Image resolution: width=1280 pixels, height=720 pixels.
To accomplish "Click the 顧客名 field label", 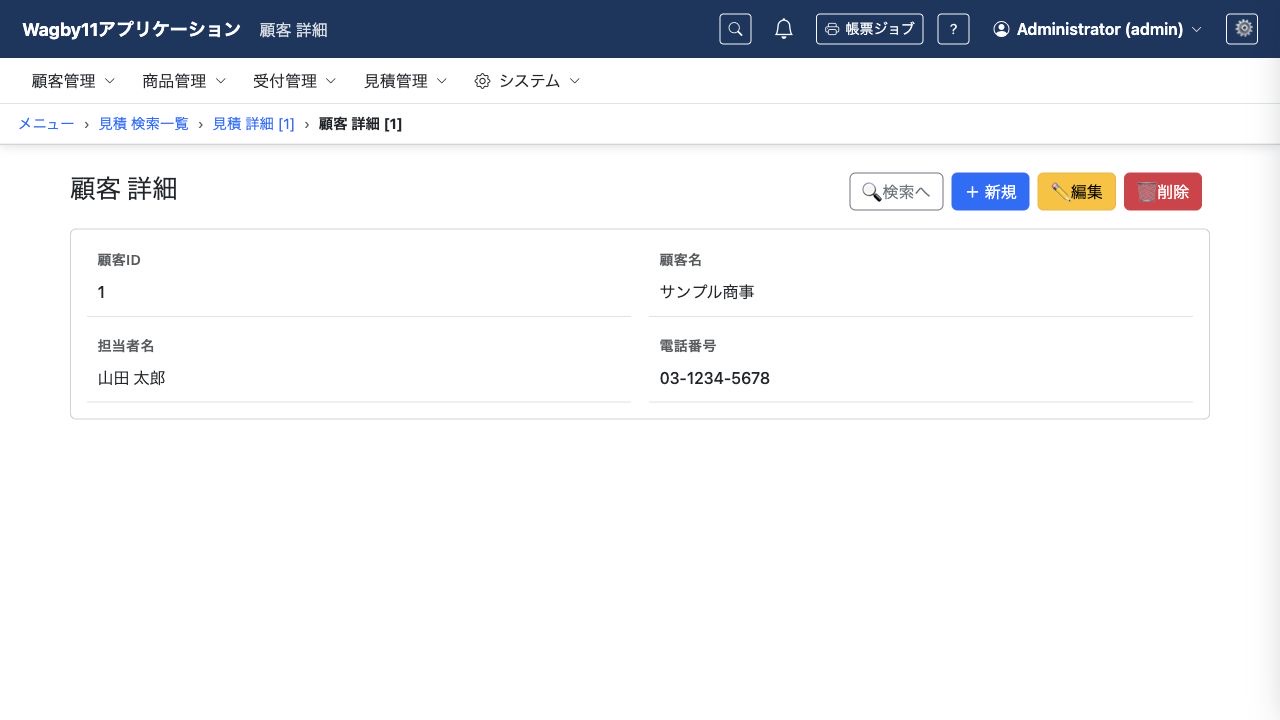I will coord(681,260).
